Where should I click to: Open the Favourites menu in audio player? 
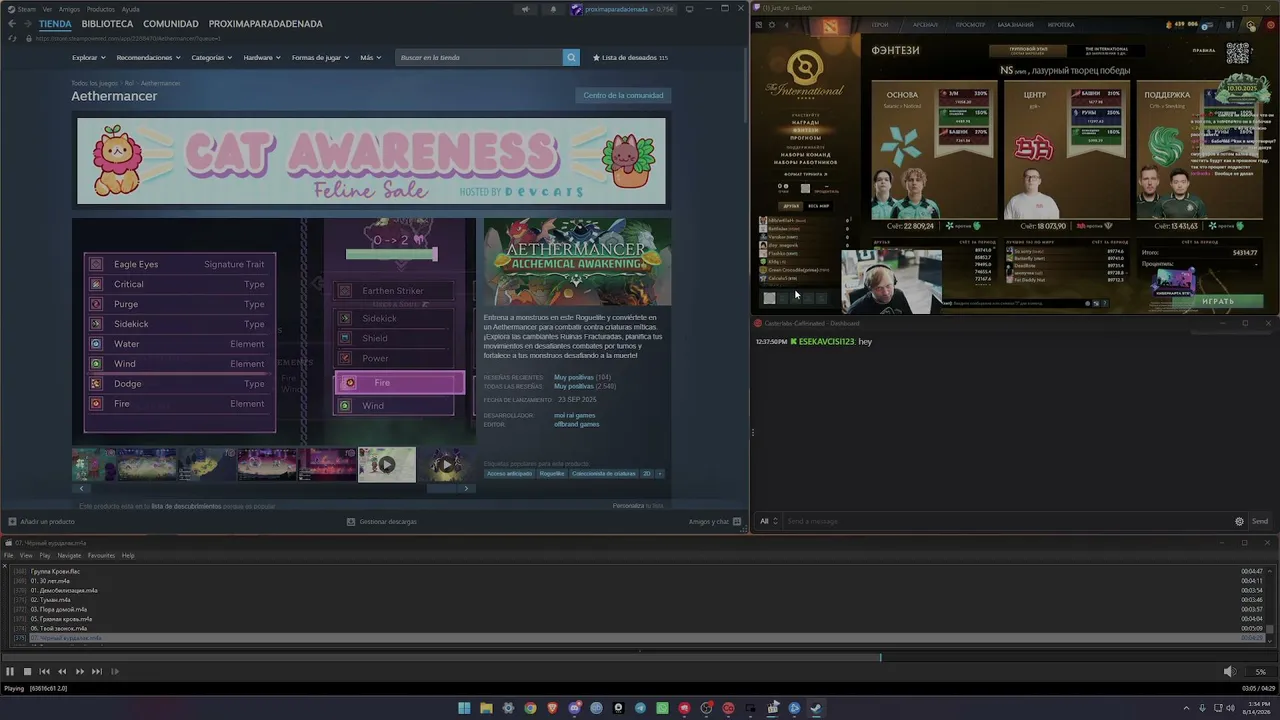(101, 556)
